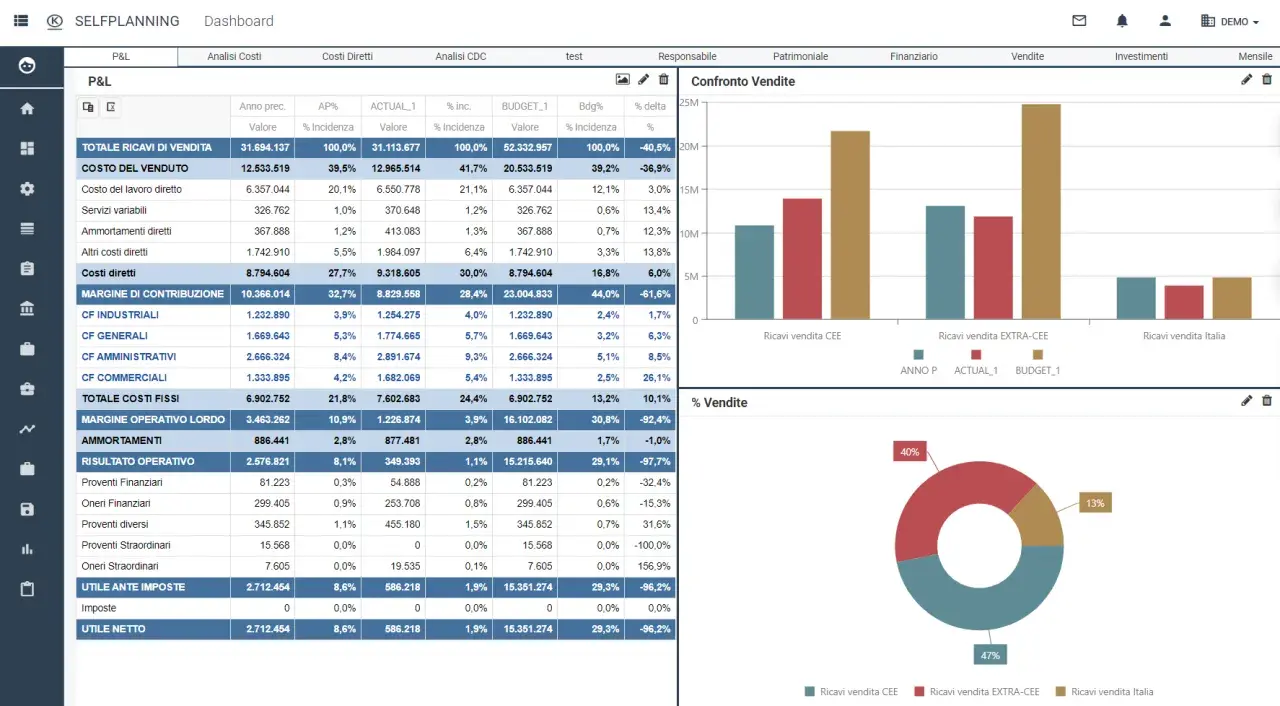Open the notifications bell
The height and width of the screenshot is (706, 1280).
(x=1122, y=21)
